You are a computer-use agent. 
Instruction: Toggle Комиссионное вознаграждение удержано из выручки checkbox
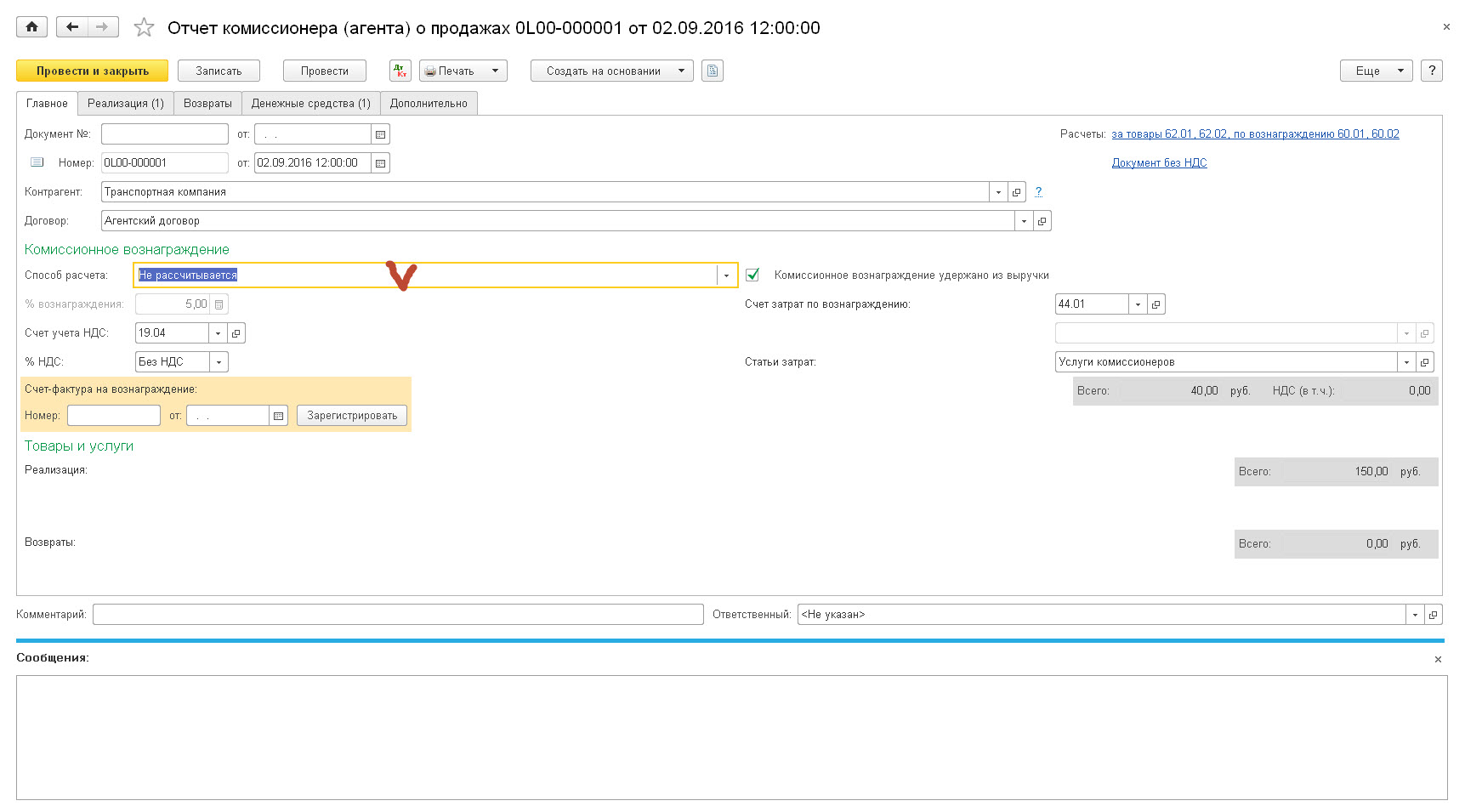(x=752, y=275)
